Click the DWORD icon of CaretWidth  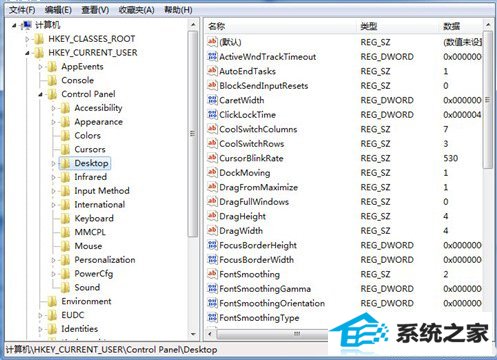click(x=212, y=100)
